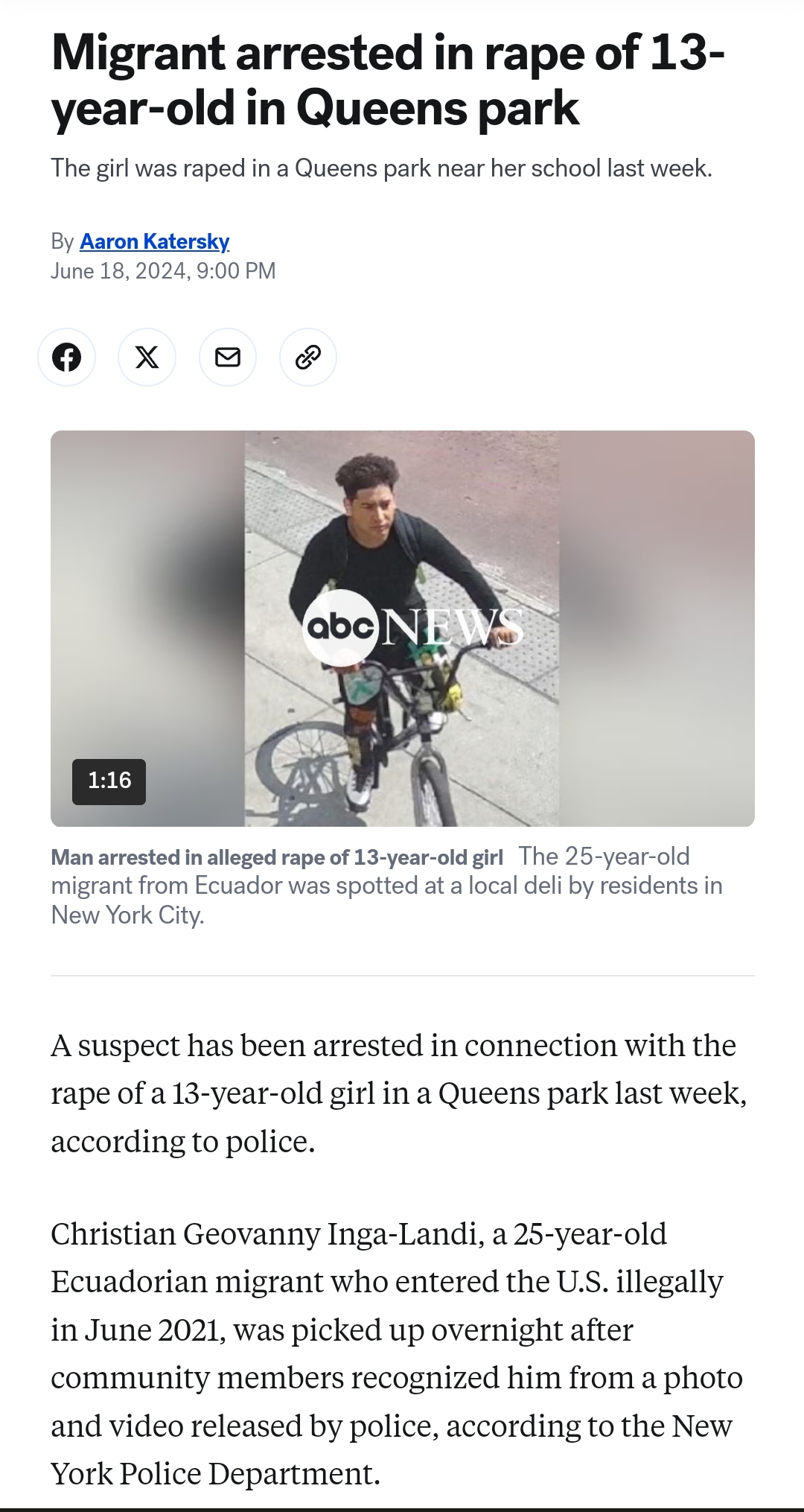Click the bold video caption title below the player
804x1512 pixels.
277,857
